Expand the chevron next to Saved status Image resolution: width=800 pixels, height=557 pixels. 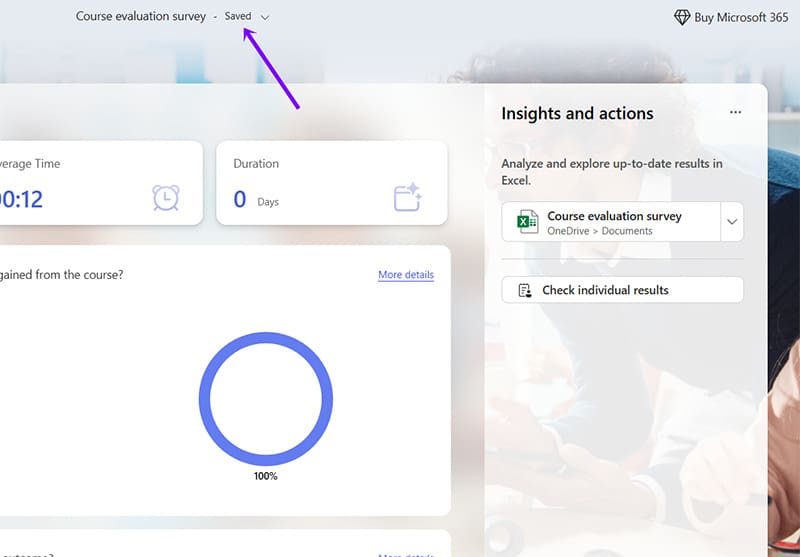click(x=265, y=17)
